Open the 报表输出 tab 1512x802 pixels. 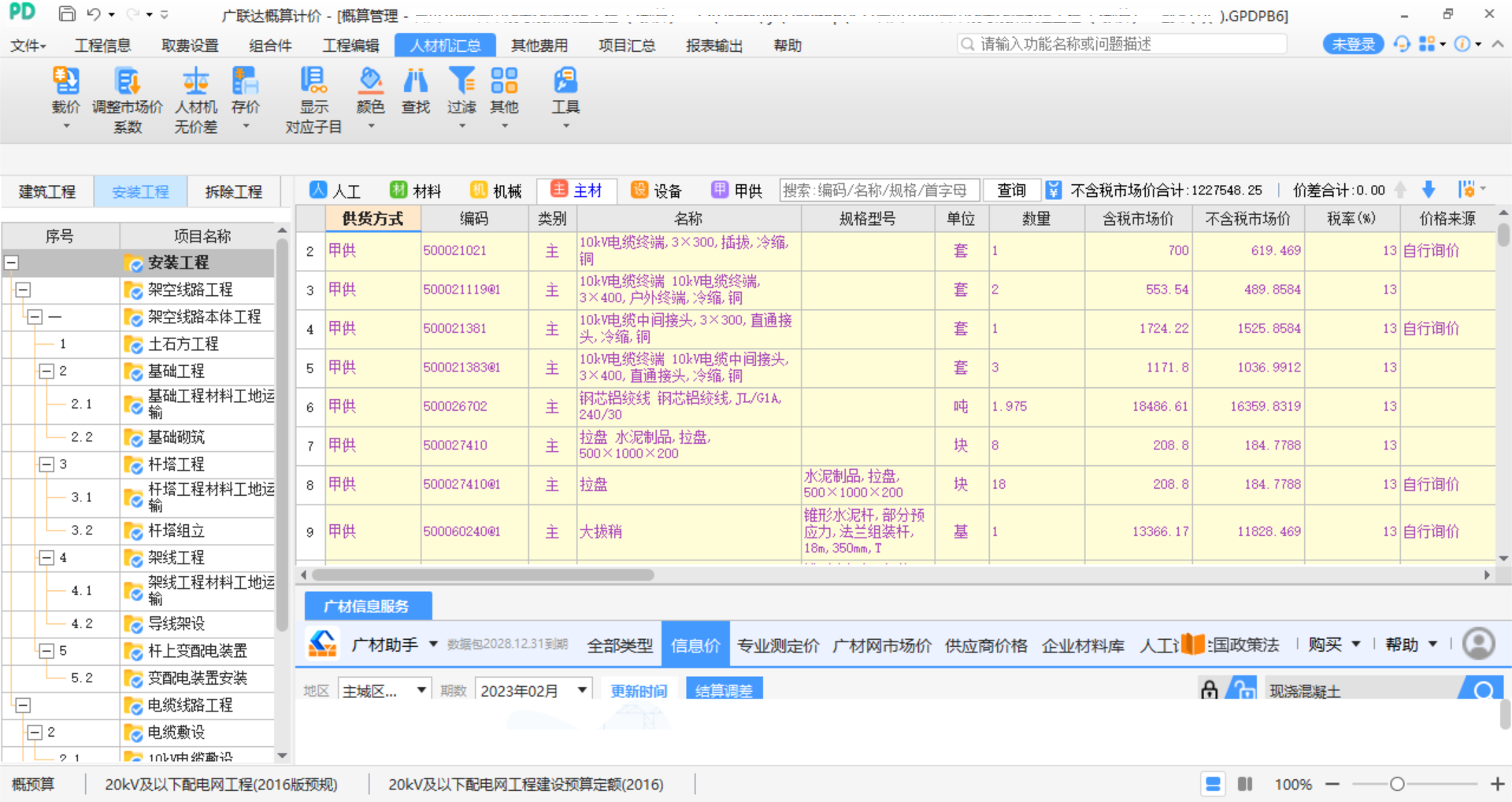point(714,46)
